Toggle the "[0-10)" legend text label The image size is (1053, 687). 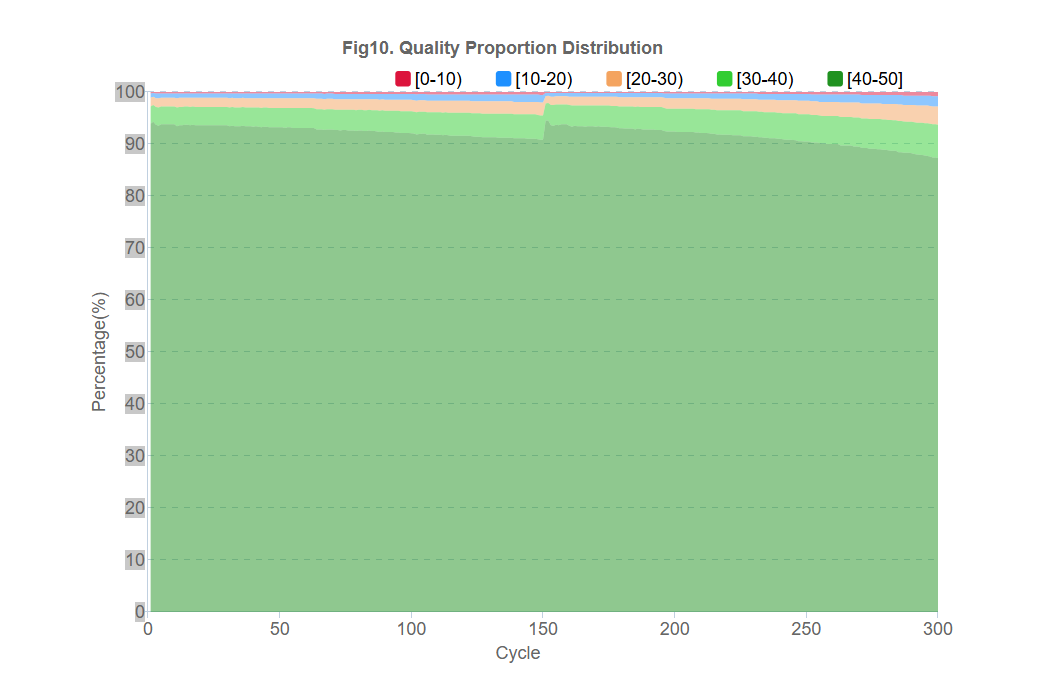pos(438,79)
